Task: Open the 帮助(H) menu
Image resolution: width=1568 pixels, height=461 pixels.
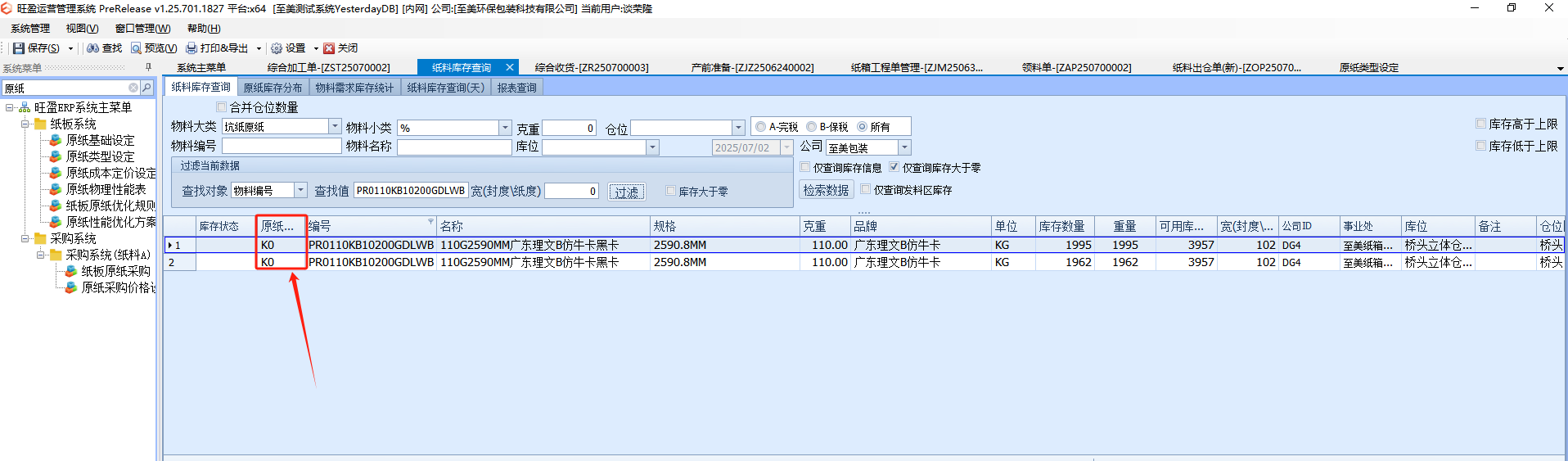Action: [204, 29]
